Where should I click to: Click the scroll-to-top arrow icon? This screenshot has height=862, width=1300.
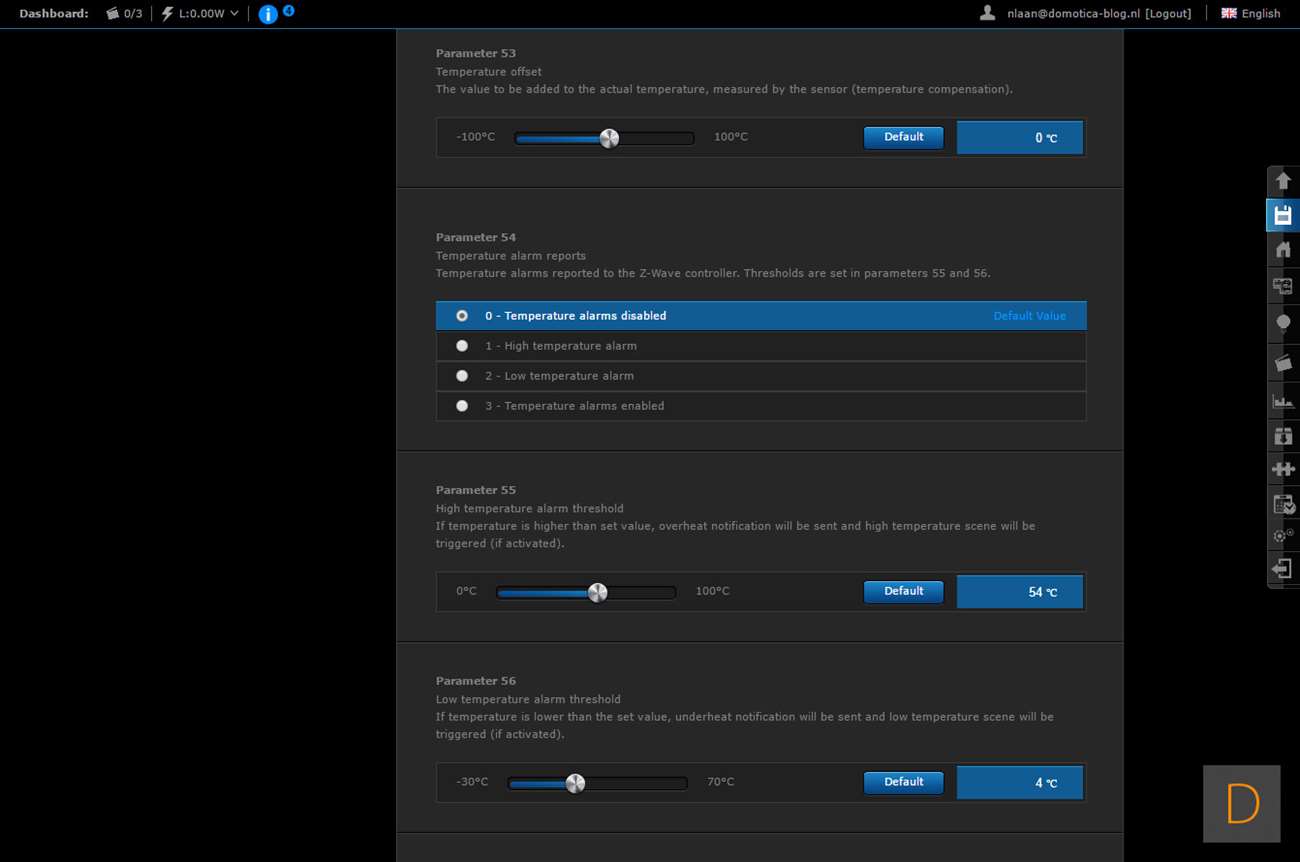[1282, 182]
